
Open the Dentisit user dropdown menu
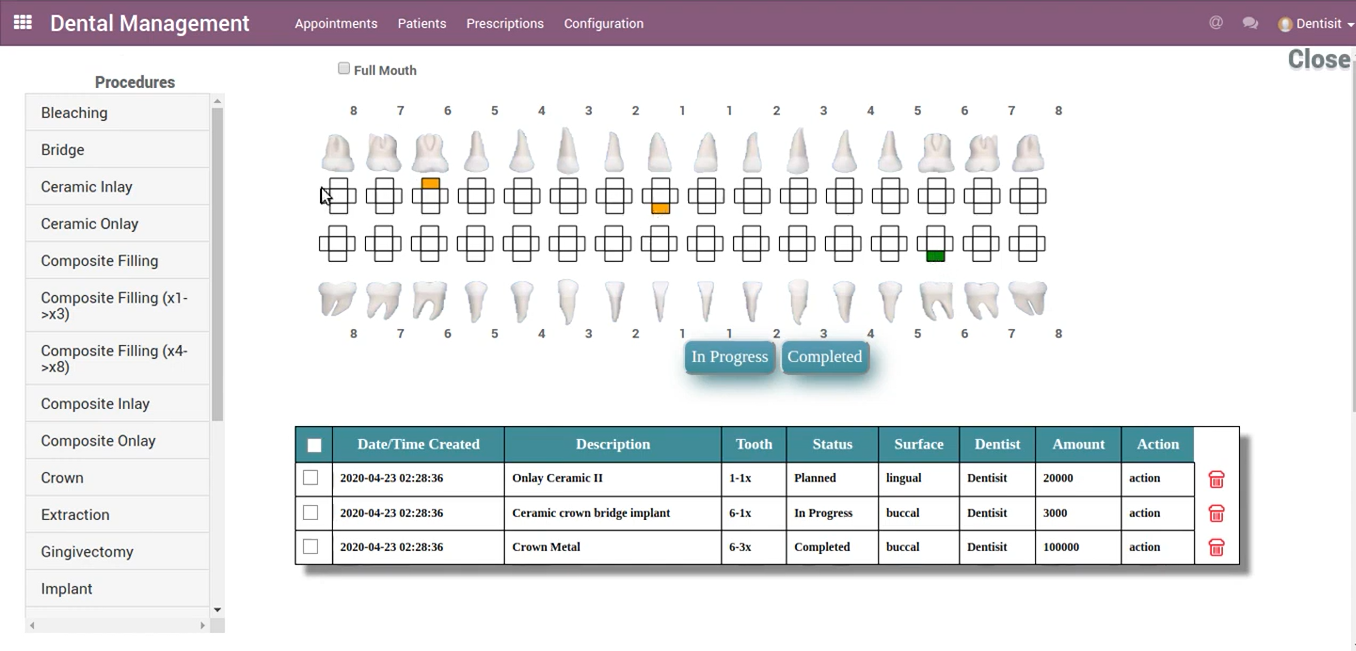1316,24
